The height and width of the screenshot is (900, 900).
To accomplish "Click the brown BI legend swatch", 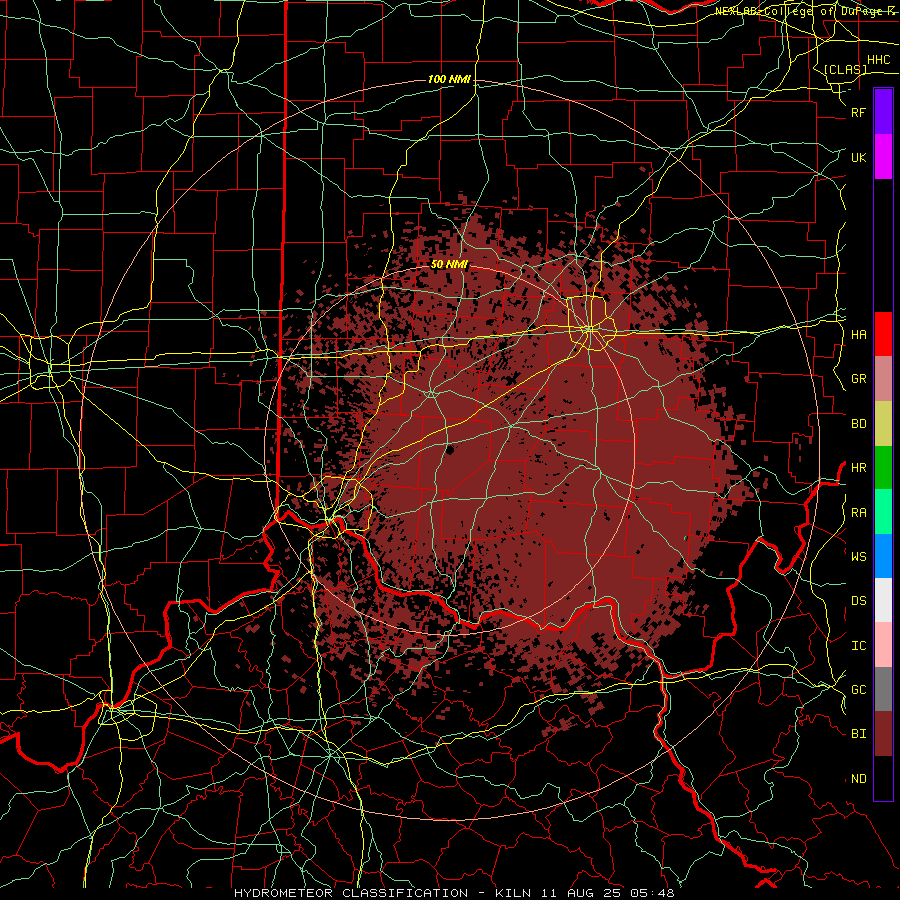I will (883, 734).
